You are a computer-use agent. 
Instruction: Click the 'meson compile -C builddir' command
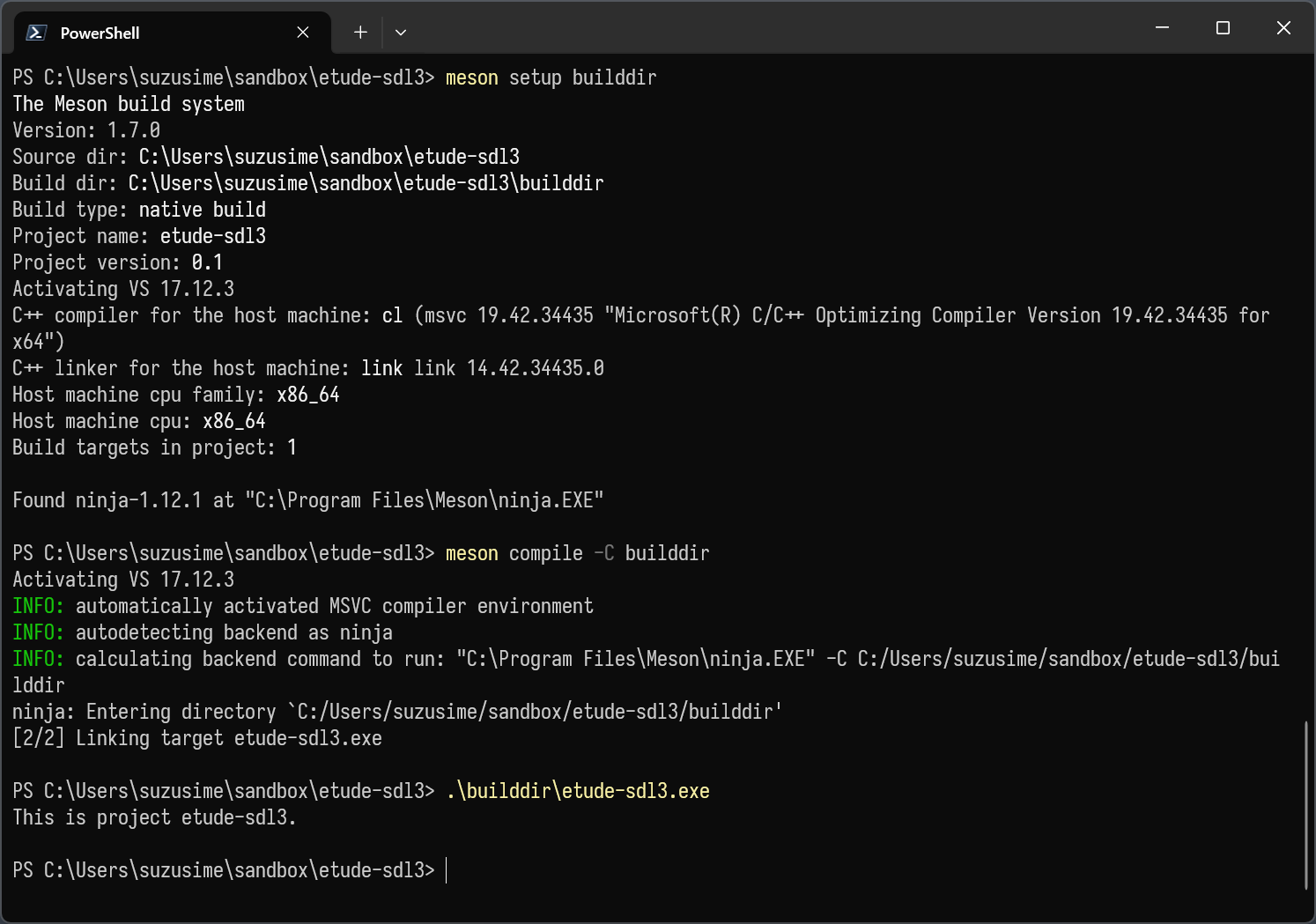pyautogui.click(x=577, y=553)
